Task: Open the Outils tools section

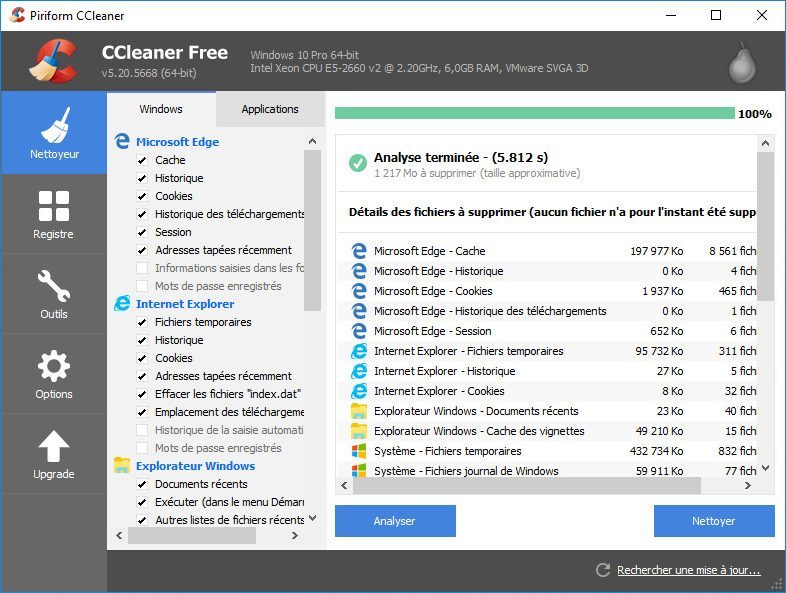Action: coord(54,294)
